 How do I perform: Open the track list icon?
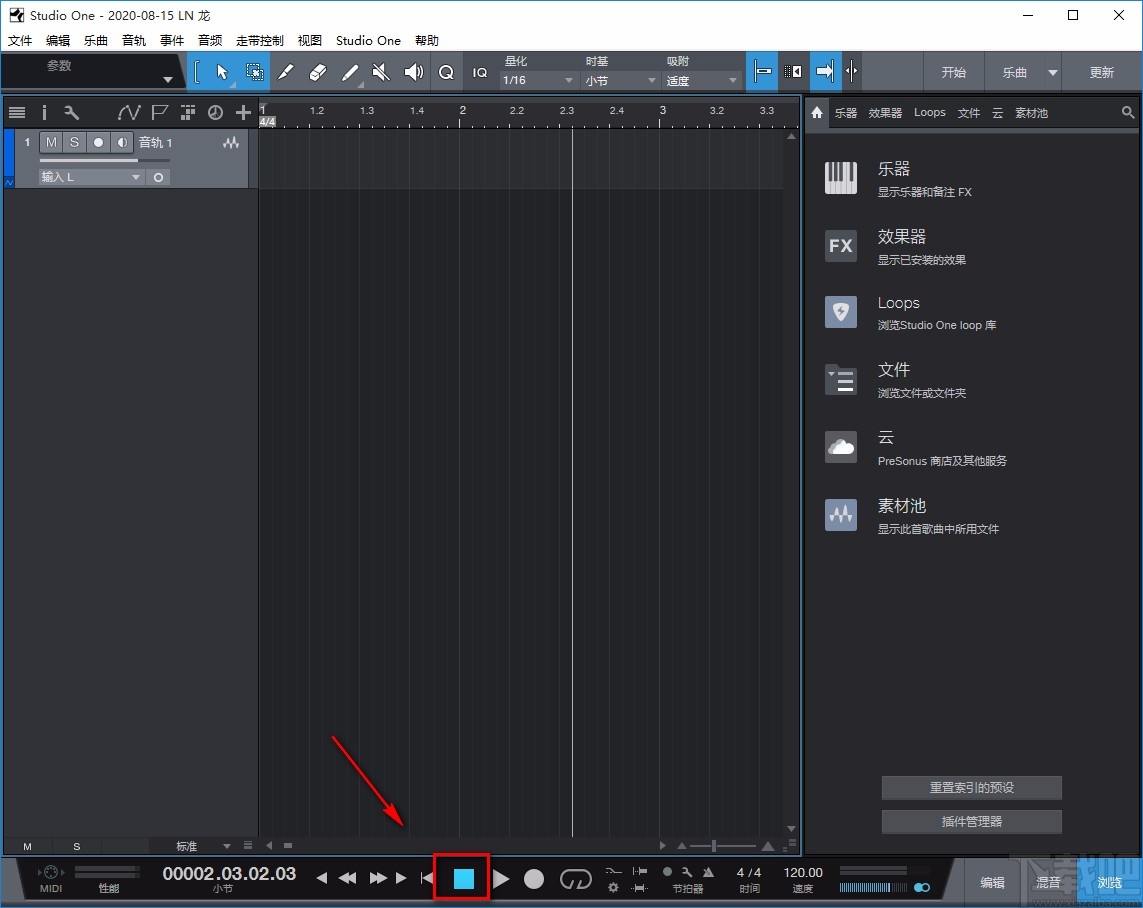(17, 112)
